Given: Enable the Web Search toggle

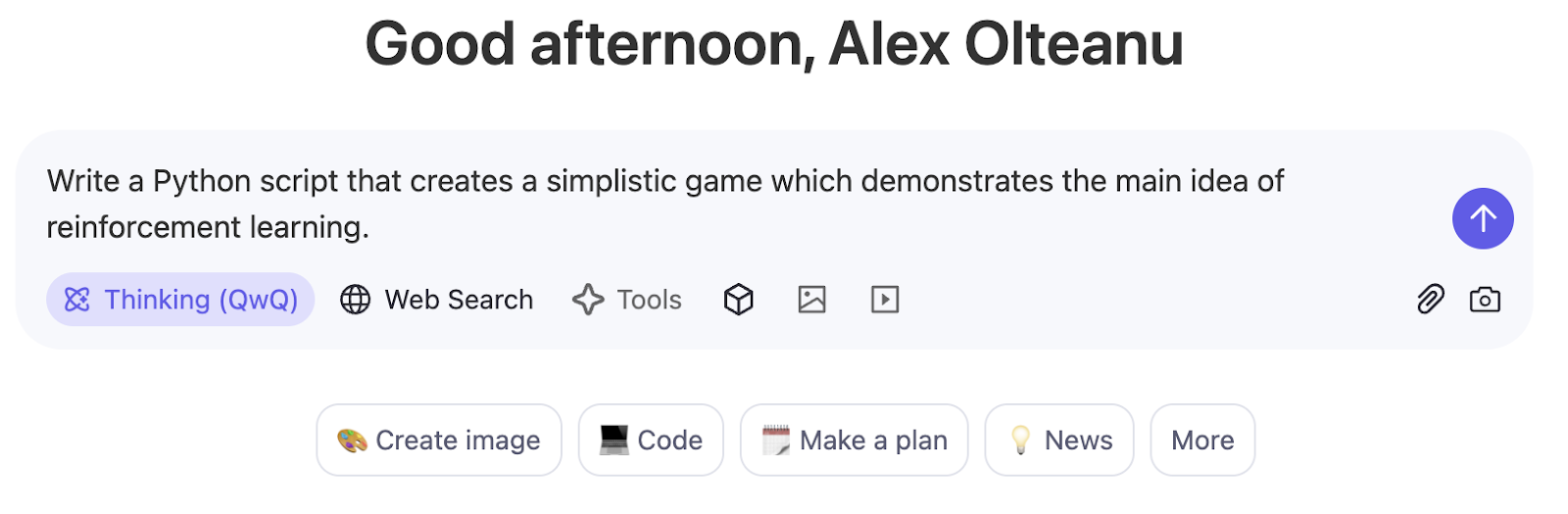Looking at the screenshot, I should pos(436,300).
